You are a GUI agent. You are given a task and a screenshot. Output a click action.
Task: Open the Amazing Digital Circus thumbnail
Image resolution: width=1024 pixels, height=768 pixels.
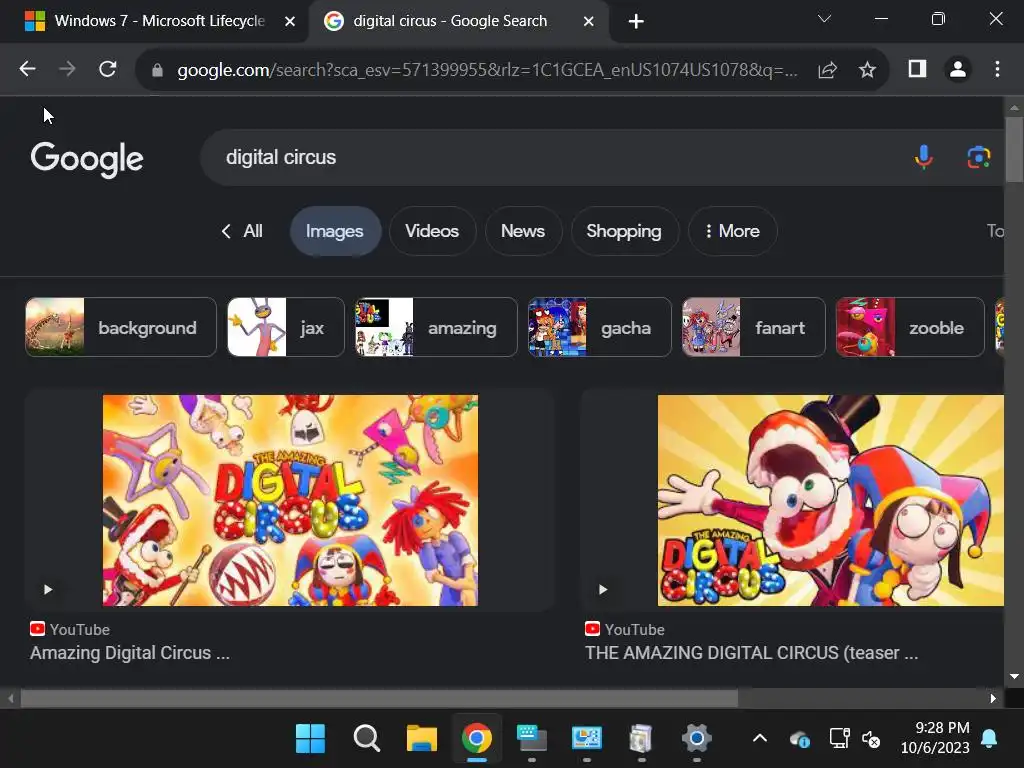290,500
